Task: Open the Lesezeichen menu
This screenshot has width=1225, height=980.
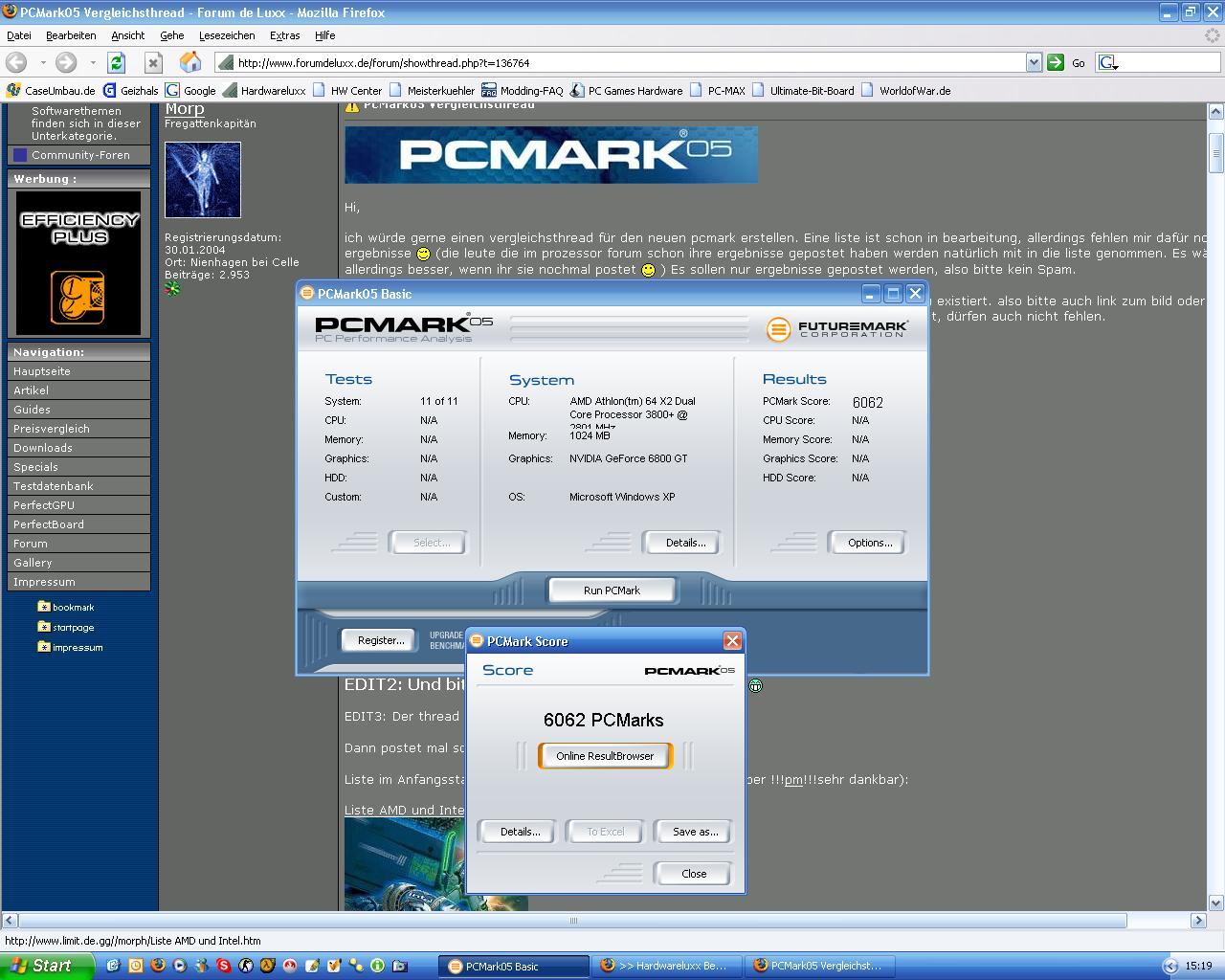Action: point(227,35)
